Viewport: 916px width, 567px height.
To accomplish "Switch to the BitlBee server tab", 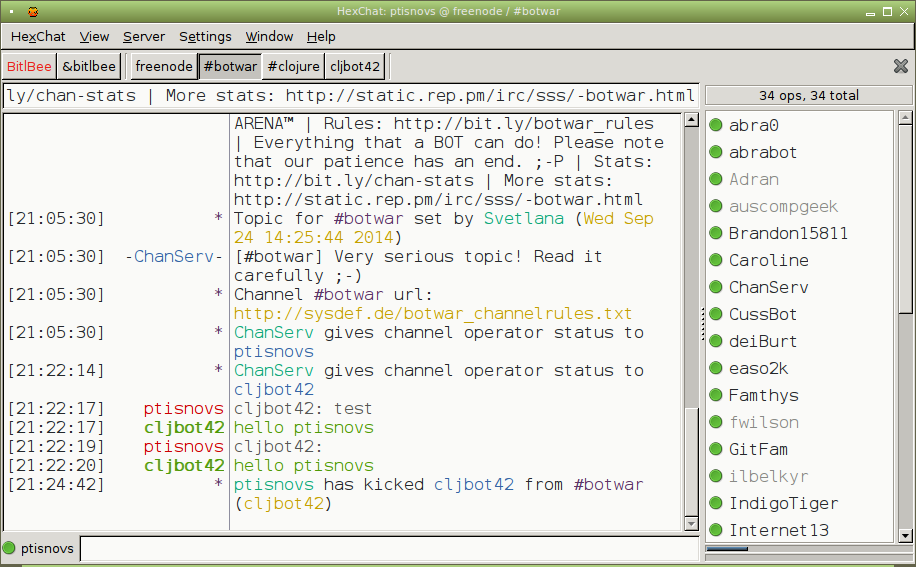I will pyautogui.click(x=29, y=67).
